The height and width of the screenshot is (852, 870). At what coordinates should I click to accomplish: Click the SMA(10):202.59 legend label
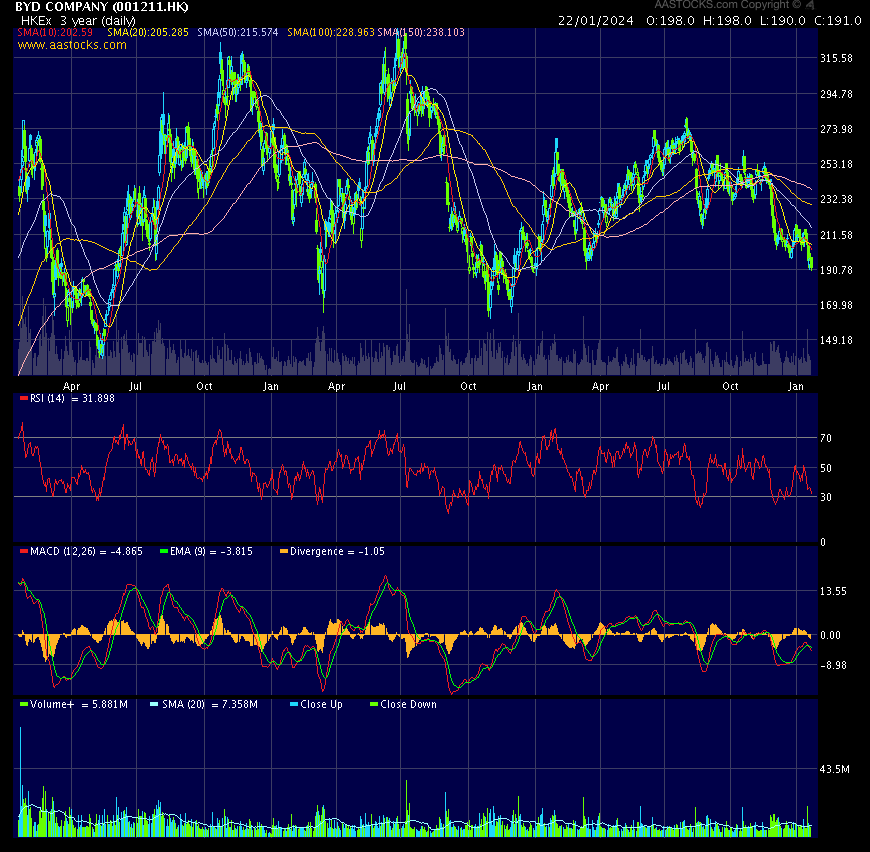(55, 32)
